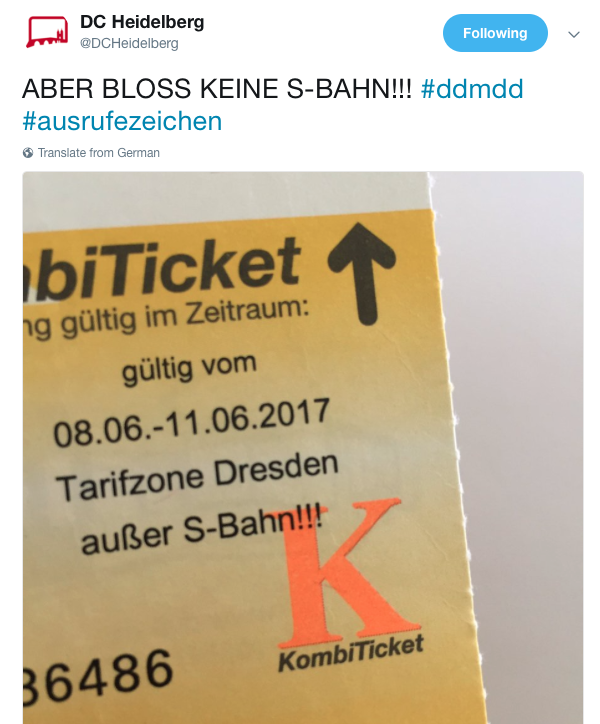
Task: Open the DC Heidelberg display name
Action: tap(142, 22)
